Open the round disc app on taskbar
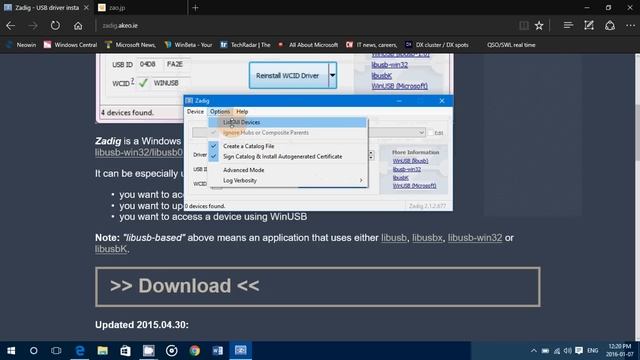Viewport: 640px width, 360px height. [172, 351]
